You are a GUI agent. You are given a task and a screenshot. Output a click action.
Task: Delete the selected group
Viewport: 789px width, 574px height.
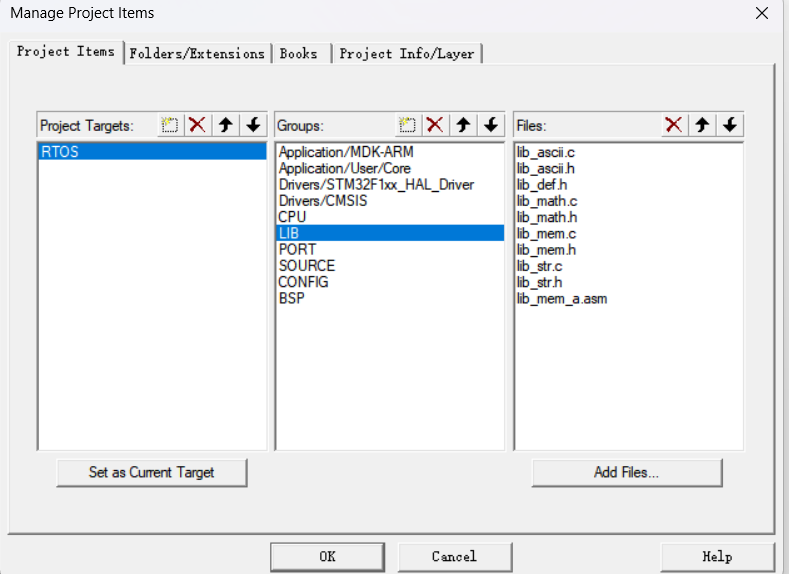[x=435, y=125]
